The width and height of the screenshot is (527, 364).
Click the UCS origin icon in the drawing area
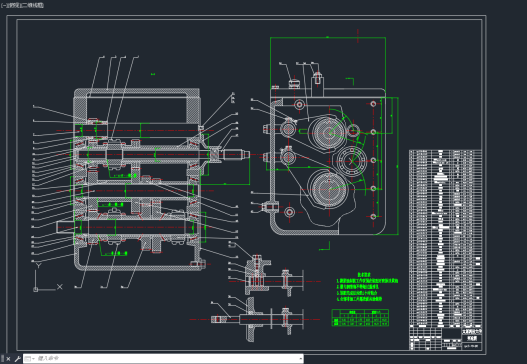pos(36,289)
